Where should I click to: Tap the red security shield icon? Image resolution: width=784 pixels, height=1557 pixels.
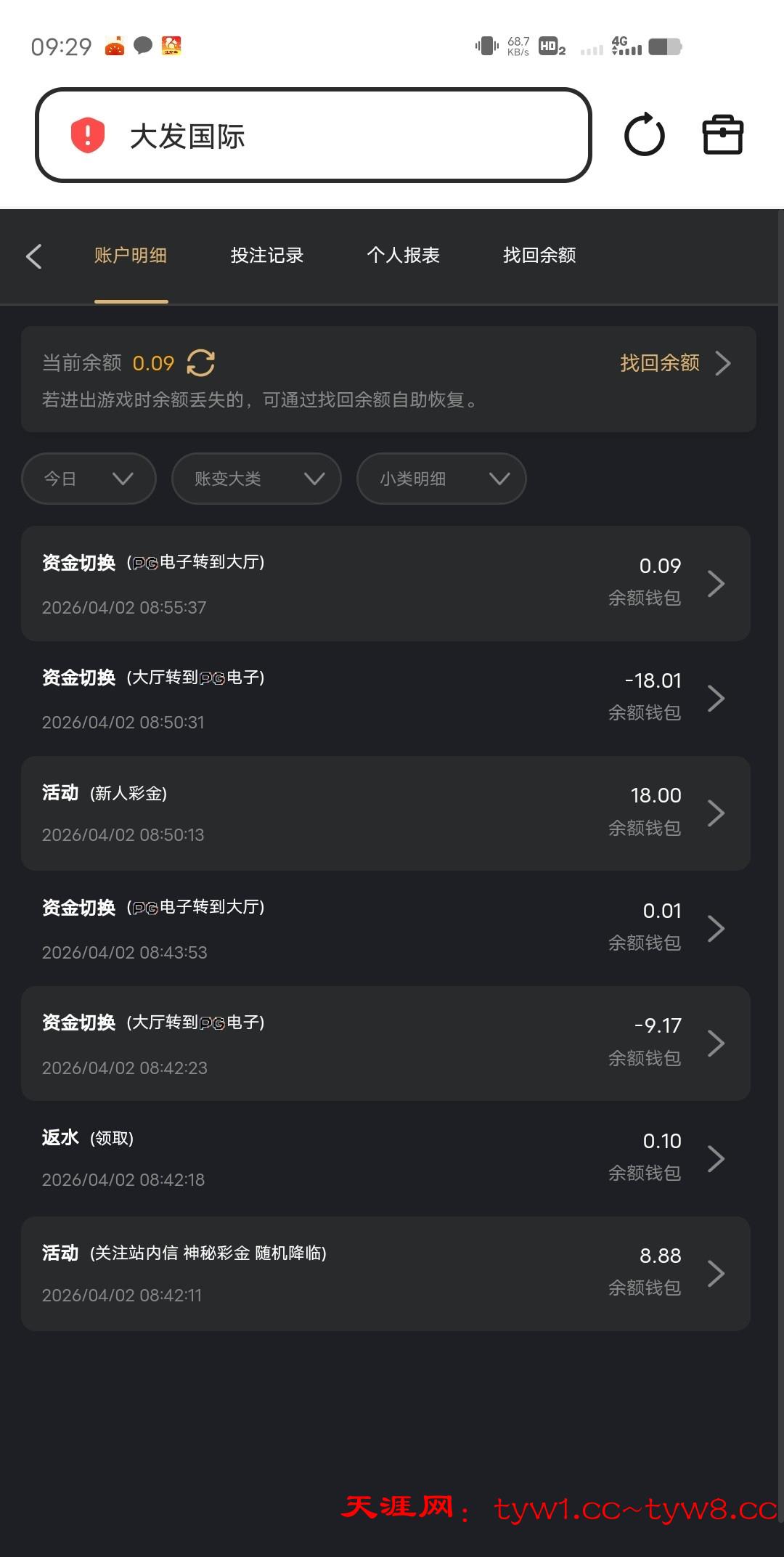click(x=88, y=136)
